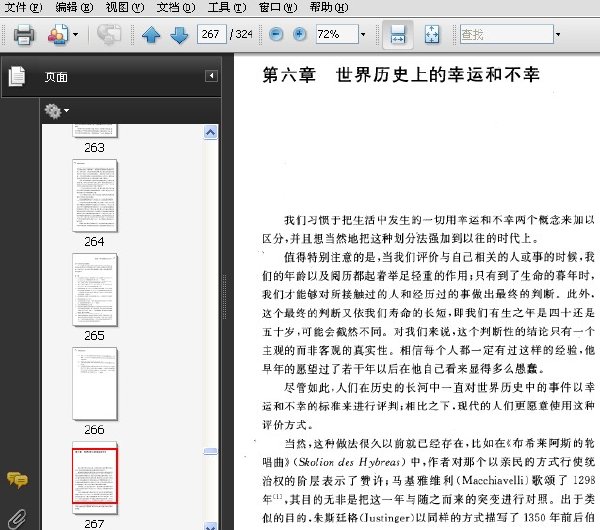The height and width of the screenshot is (530, 600).
Task: Select the highlighted page 267 thumbnail
Action: (x=95, y=477)
